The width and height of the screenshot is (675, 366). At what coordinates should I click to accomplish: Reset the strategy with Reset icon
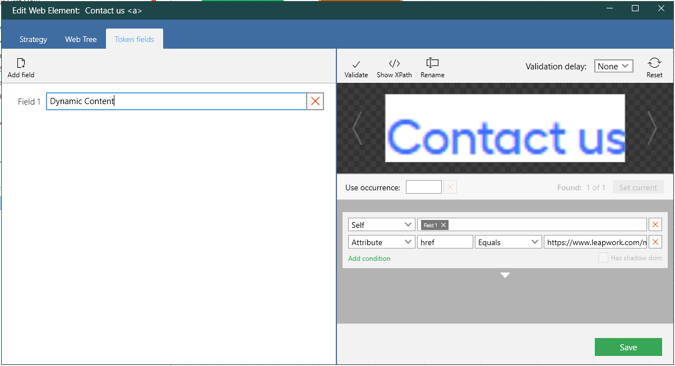click(x=654, y=63)
